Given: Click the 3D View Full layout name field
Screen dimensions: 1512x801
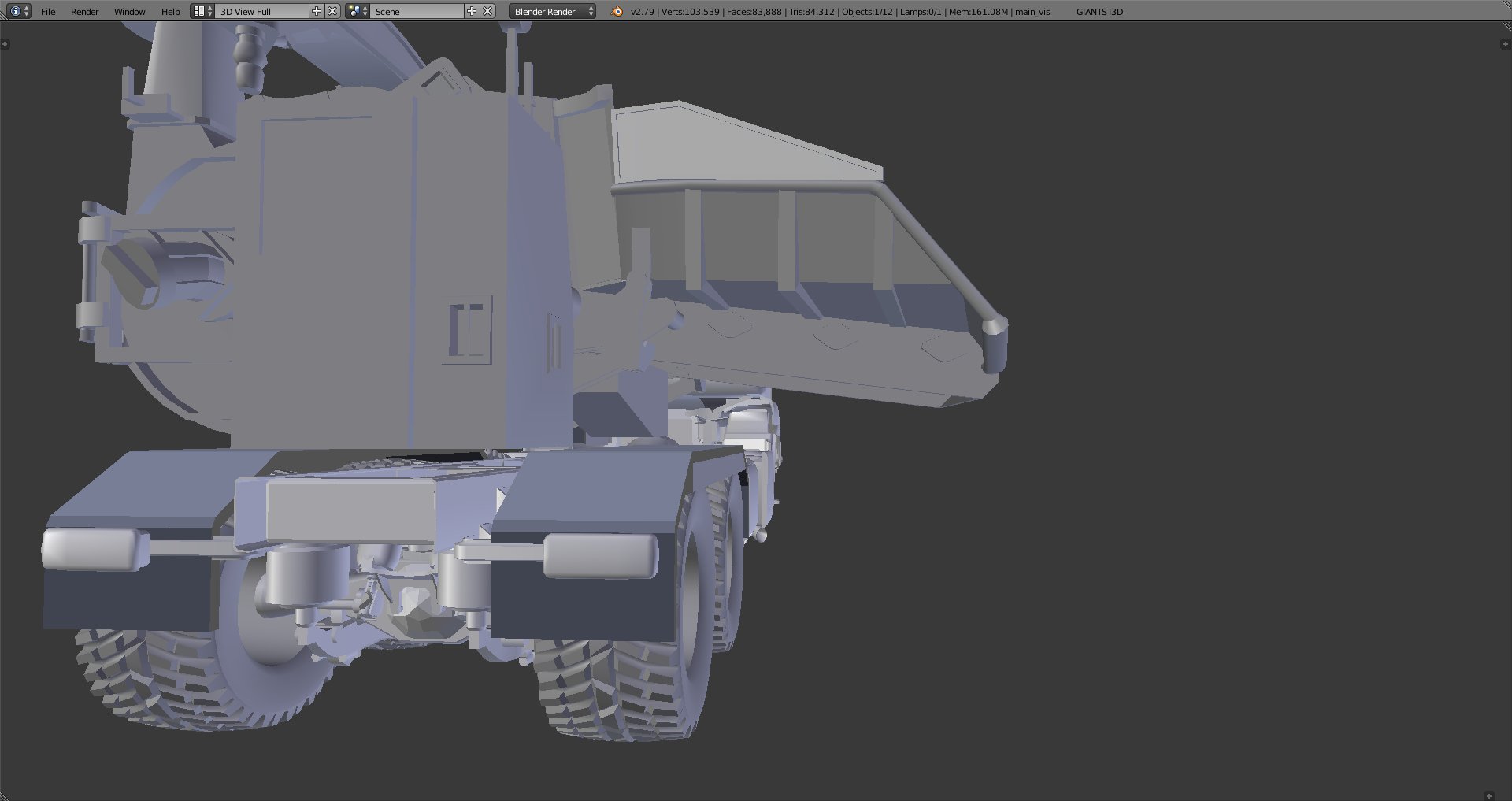Looking at the screenshot, I should [261, 12].
